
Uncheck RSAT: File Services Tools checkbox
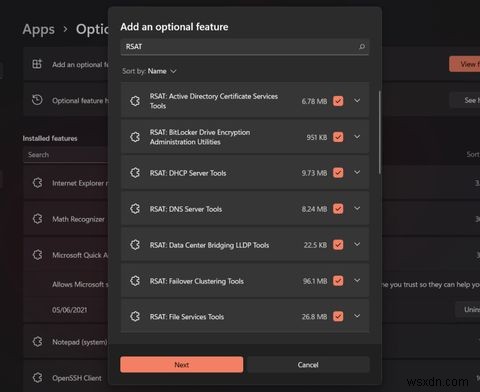click(338, 316)
